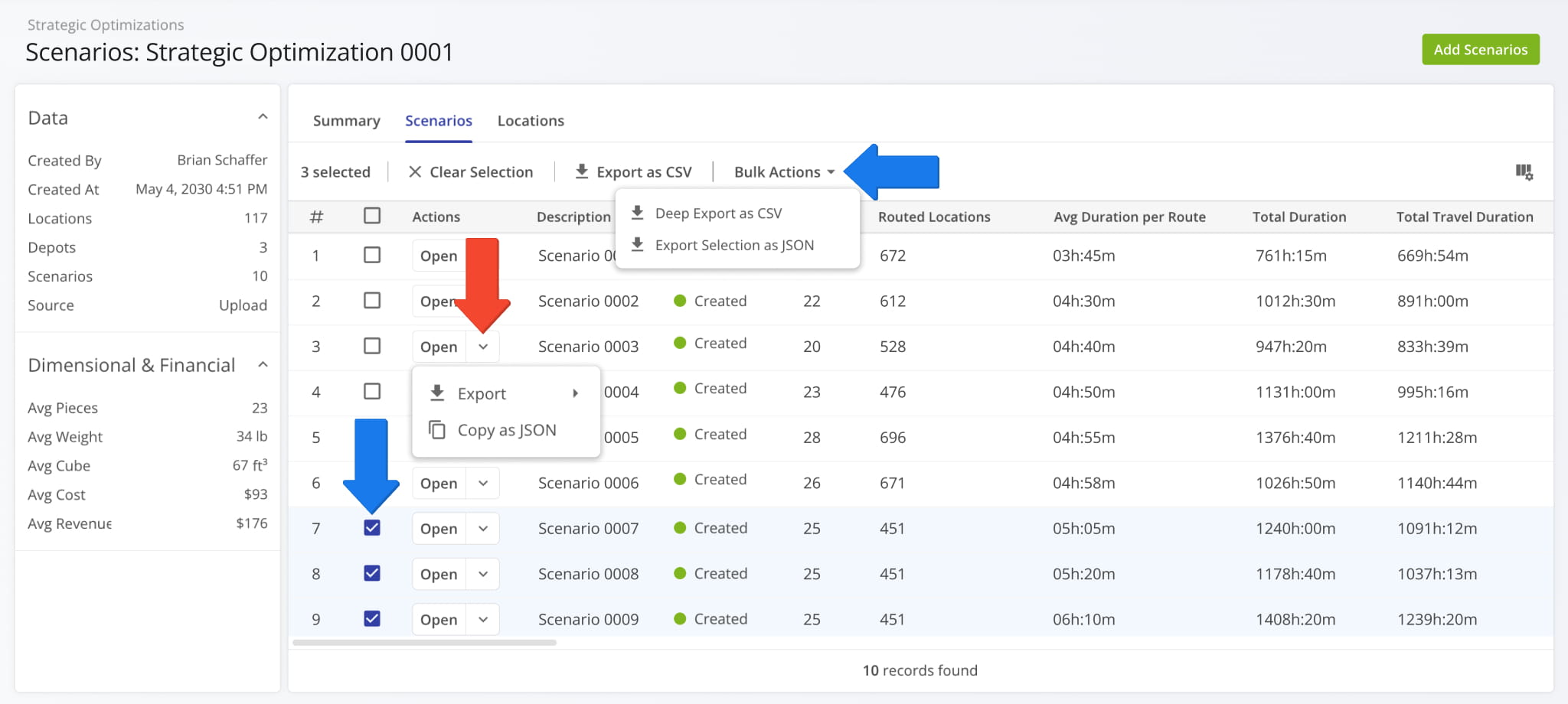Toggle the select-all checkbox in header

(x=372, y=216)
